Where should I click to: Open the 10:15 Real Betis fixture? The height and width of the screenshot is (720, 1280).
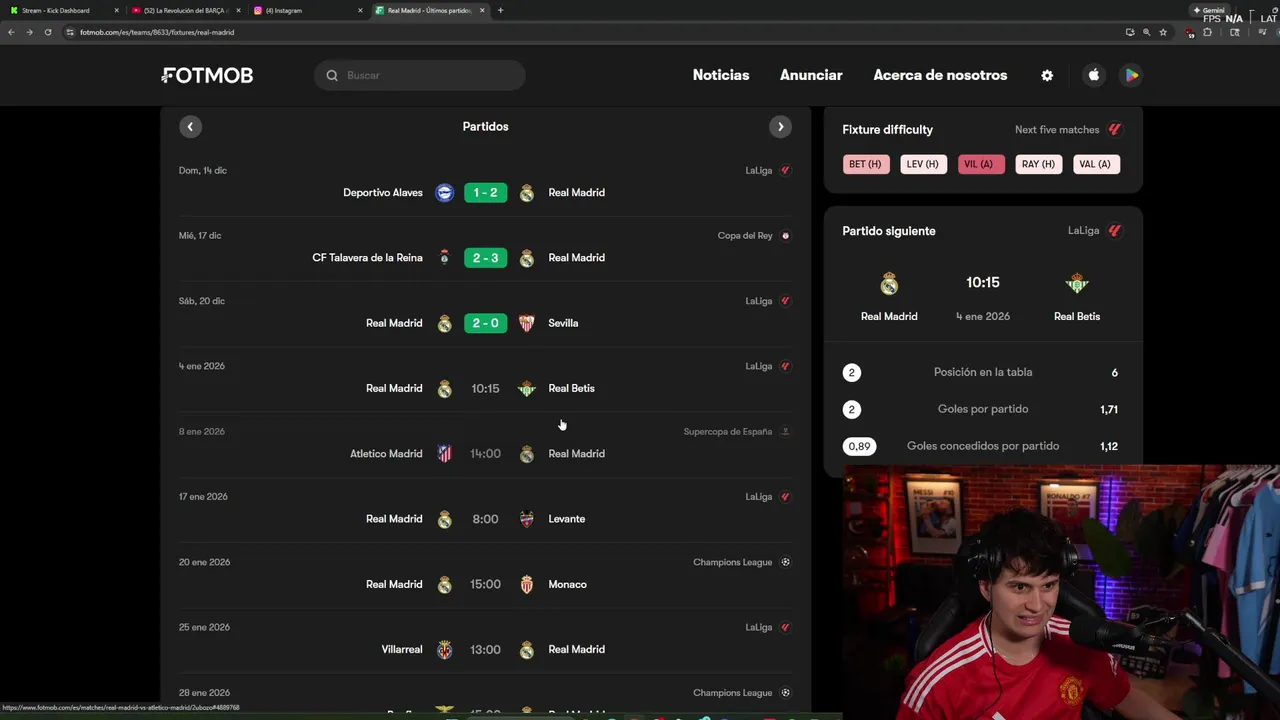tap(485, 388)
